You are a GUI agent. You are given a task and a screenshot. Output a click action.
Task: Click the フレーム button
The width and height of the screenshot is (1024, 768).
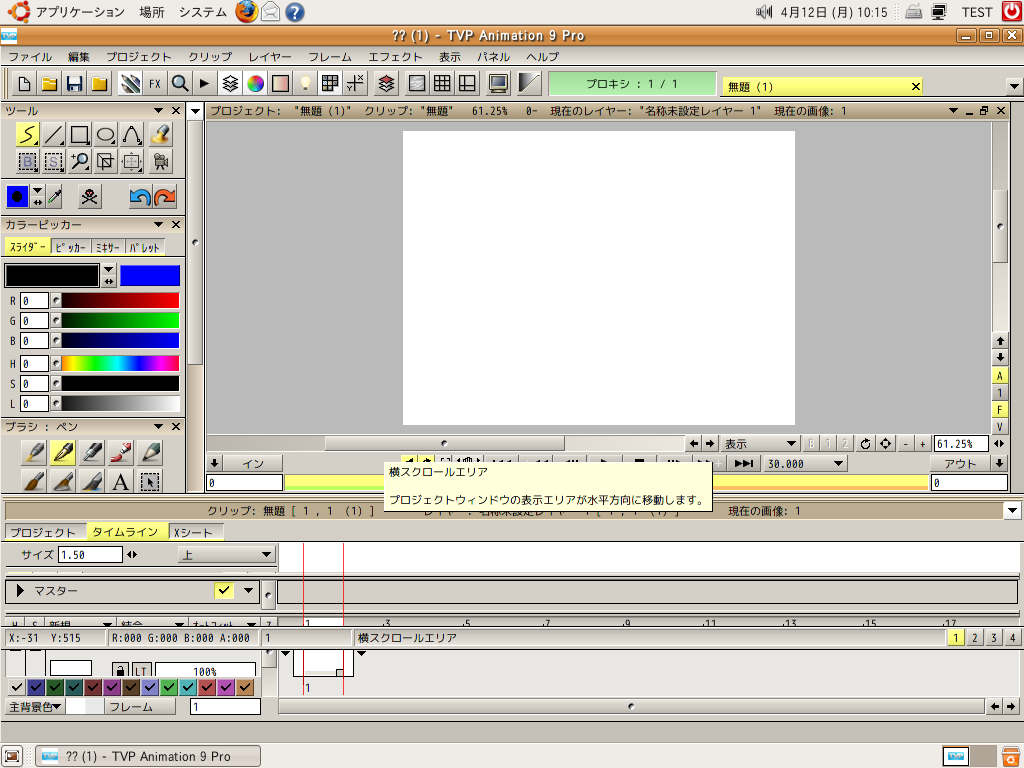[140, 707]
